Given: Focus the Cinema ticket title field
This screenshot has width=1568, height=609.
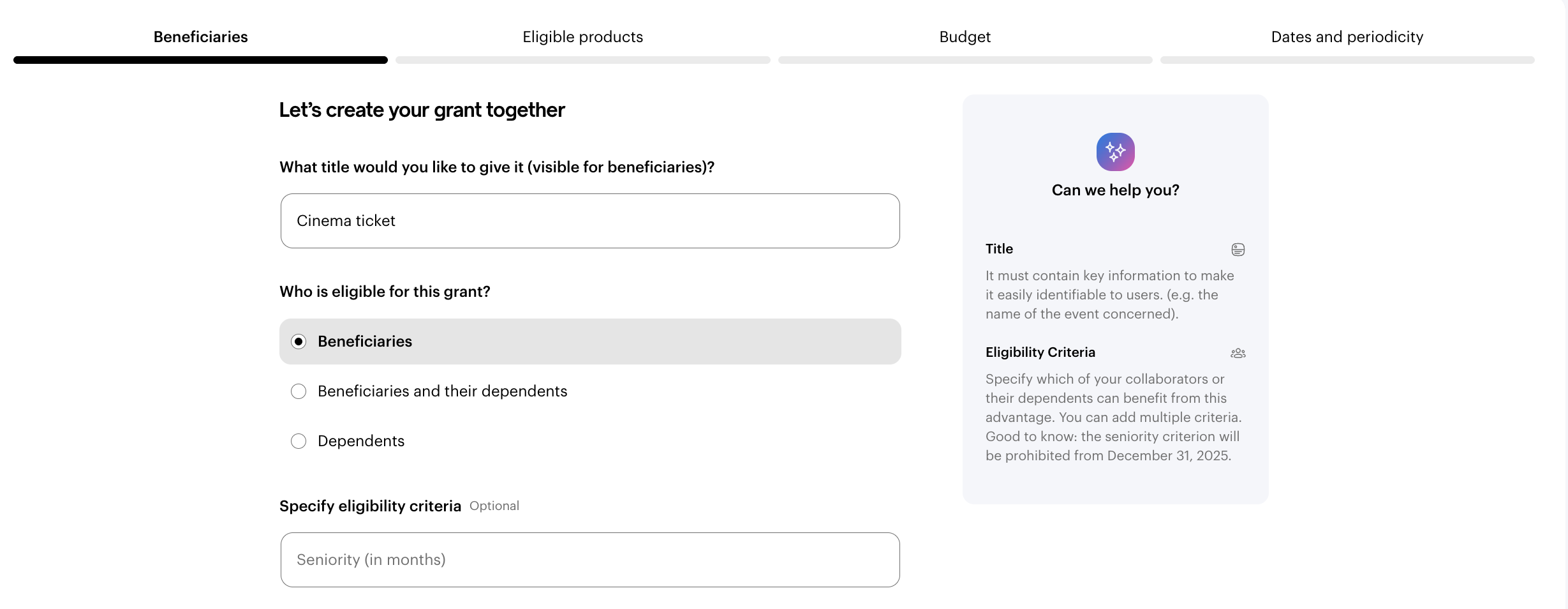Looking at the screenshot, I should point(590,221).
